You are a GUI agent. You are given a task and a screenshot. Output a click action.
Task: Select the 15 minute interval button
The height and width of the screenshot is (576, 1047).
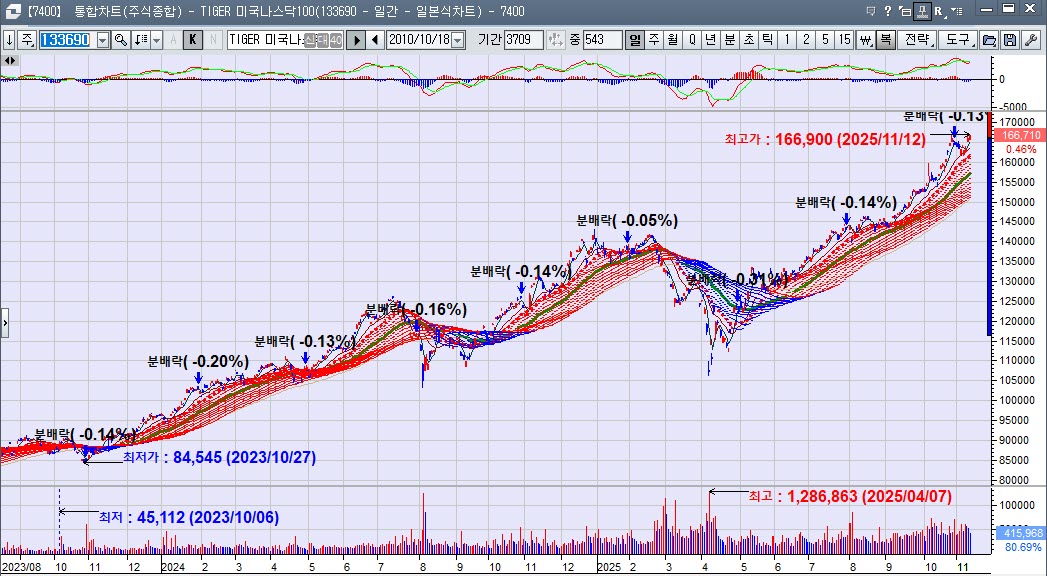(845, 40)
